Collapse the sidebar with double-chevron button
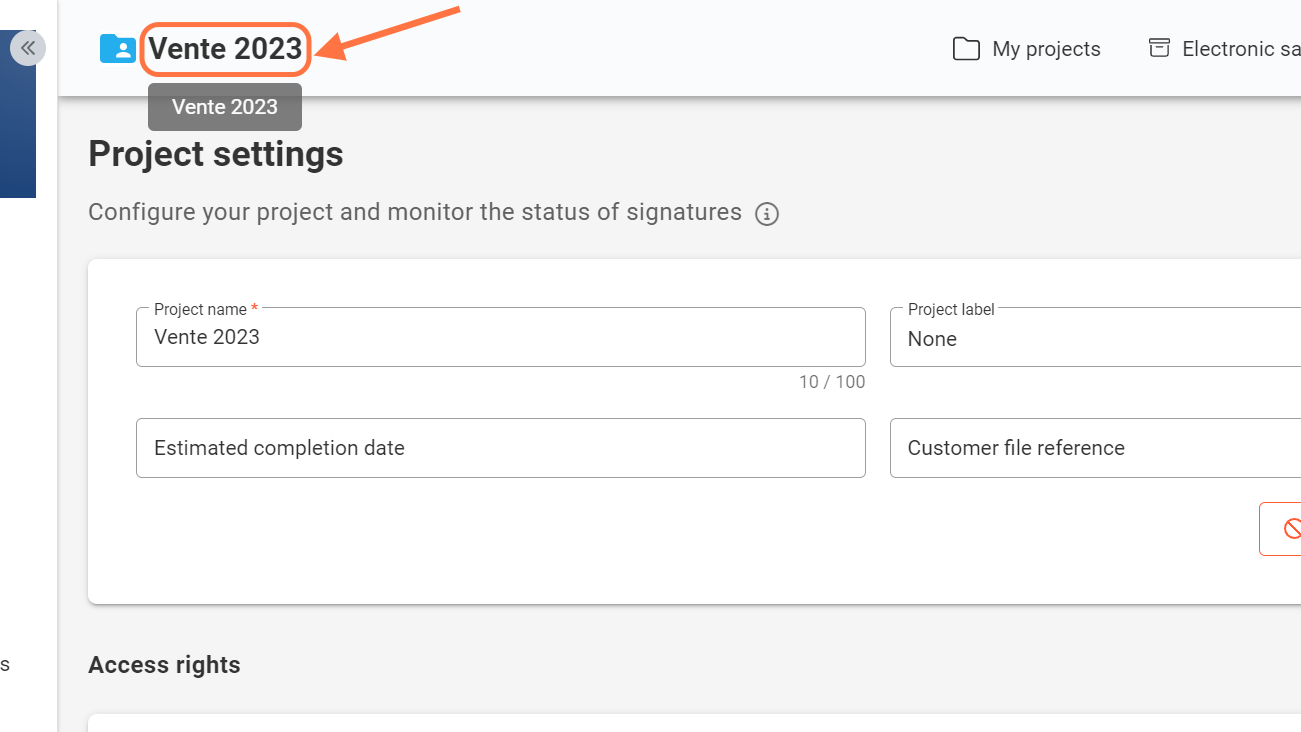This screenshot has width=1301, height=732. coord(28,48)
